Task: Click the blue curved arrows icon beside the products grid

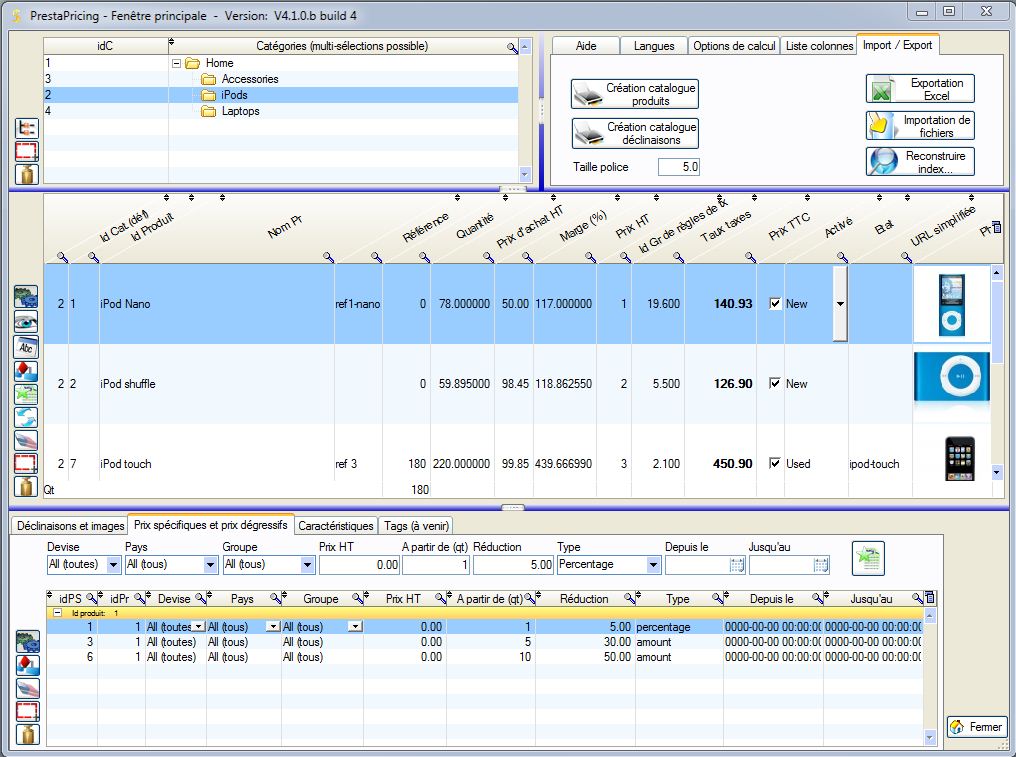Action: pyautogui.click(x=26, y=417)
